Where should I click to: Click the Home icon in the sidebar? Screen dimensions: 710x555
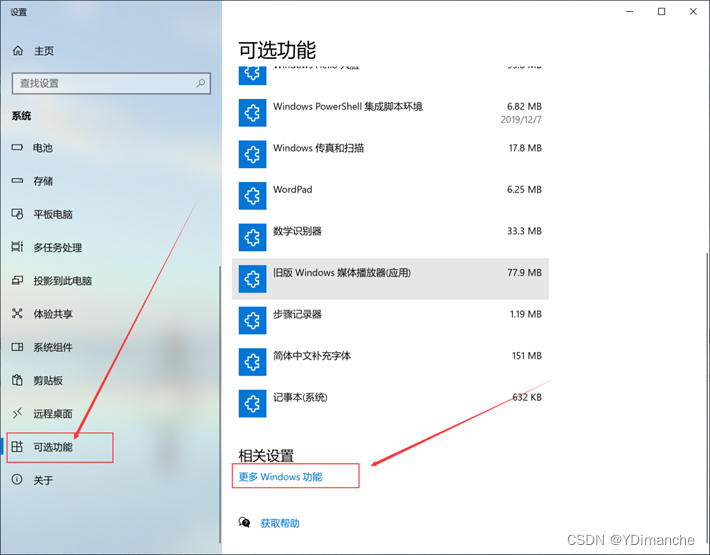(18, 51)
